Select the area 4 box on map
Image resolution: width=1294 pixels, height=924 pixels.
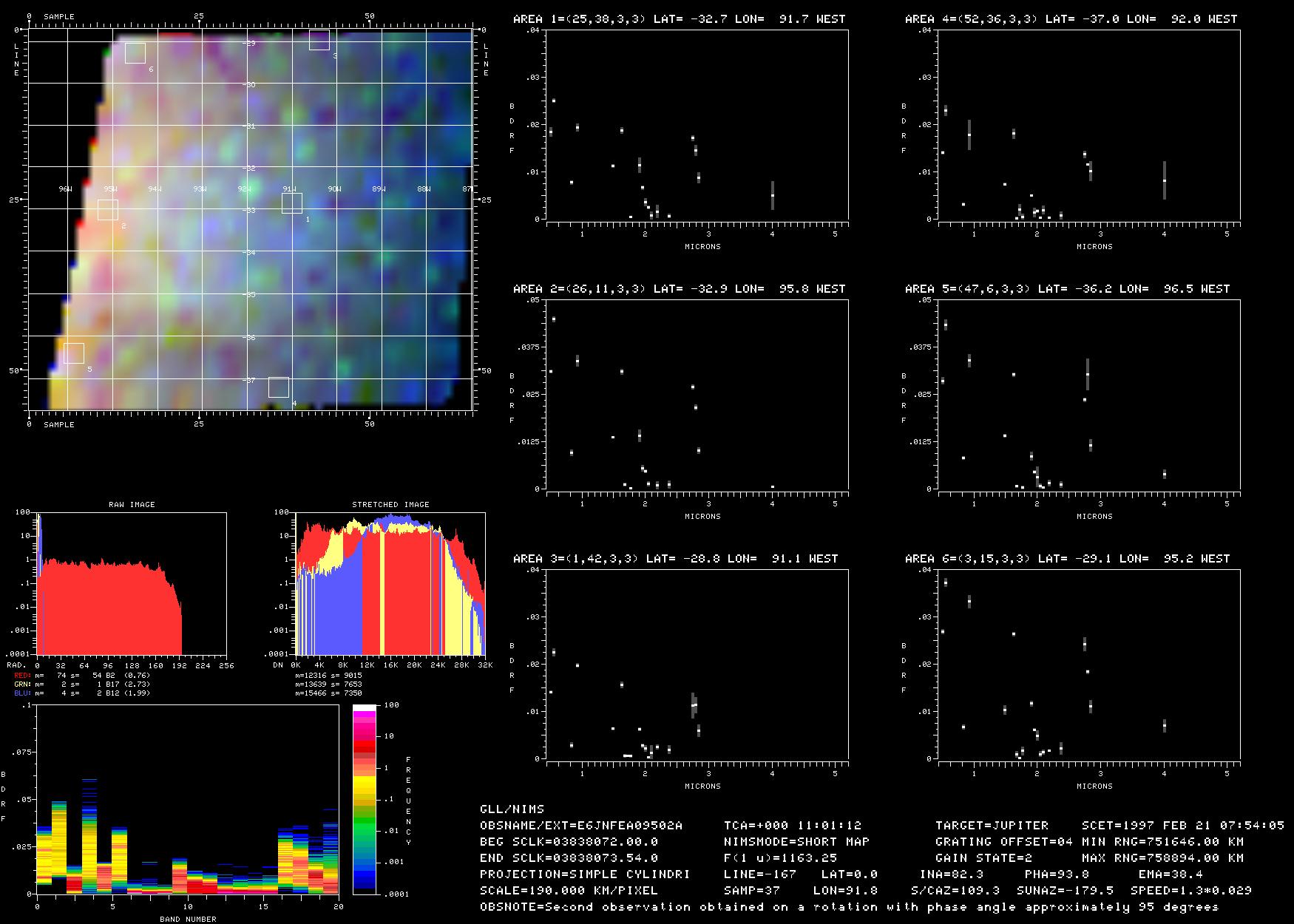click(x=279, y=387)
